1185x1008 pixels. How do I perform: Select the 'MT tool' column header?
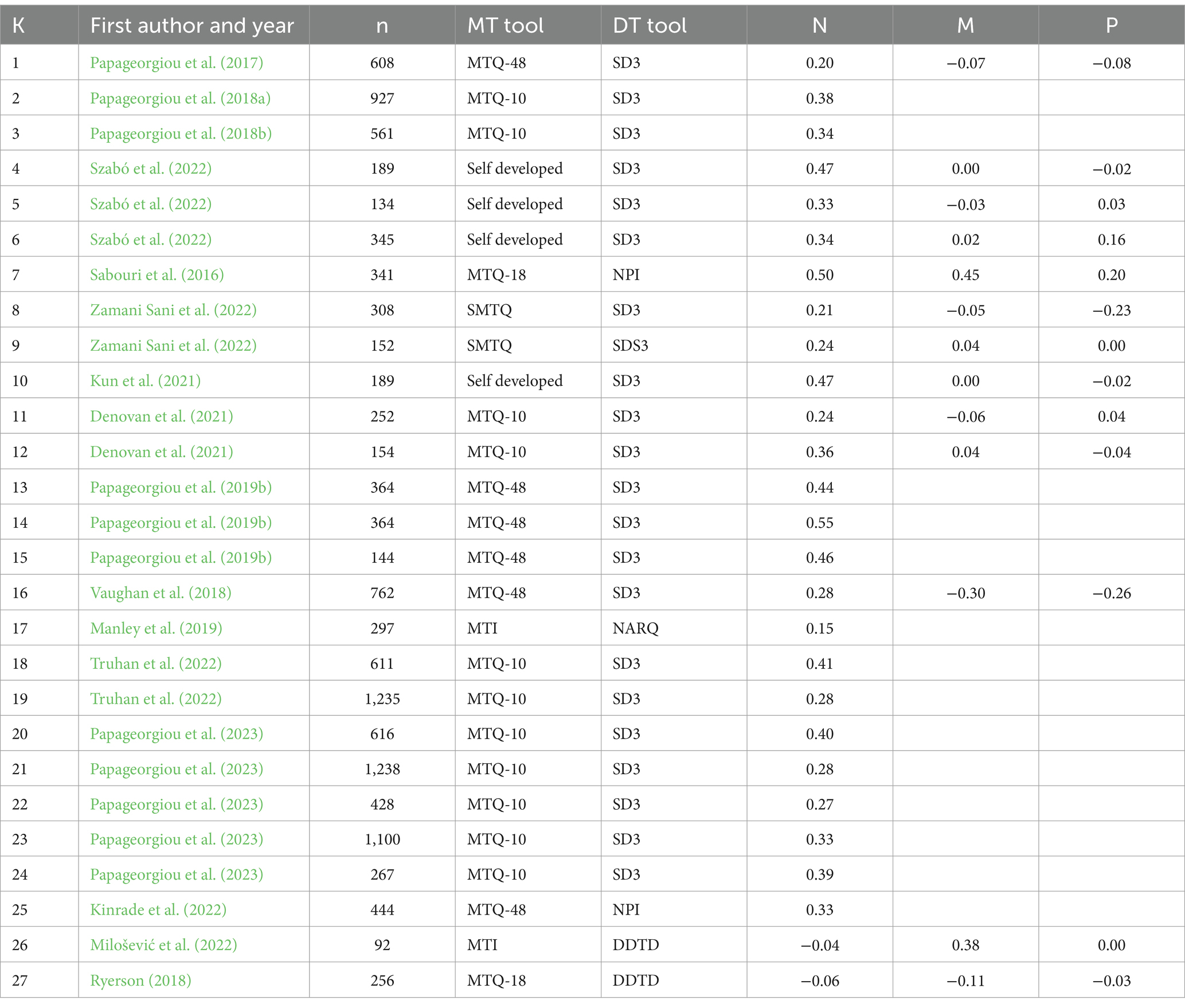click(x=505, y=25)
